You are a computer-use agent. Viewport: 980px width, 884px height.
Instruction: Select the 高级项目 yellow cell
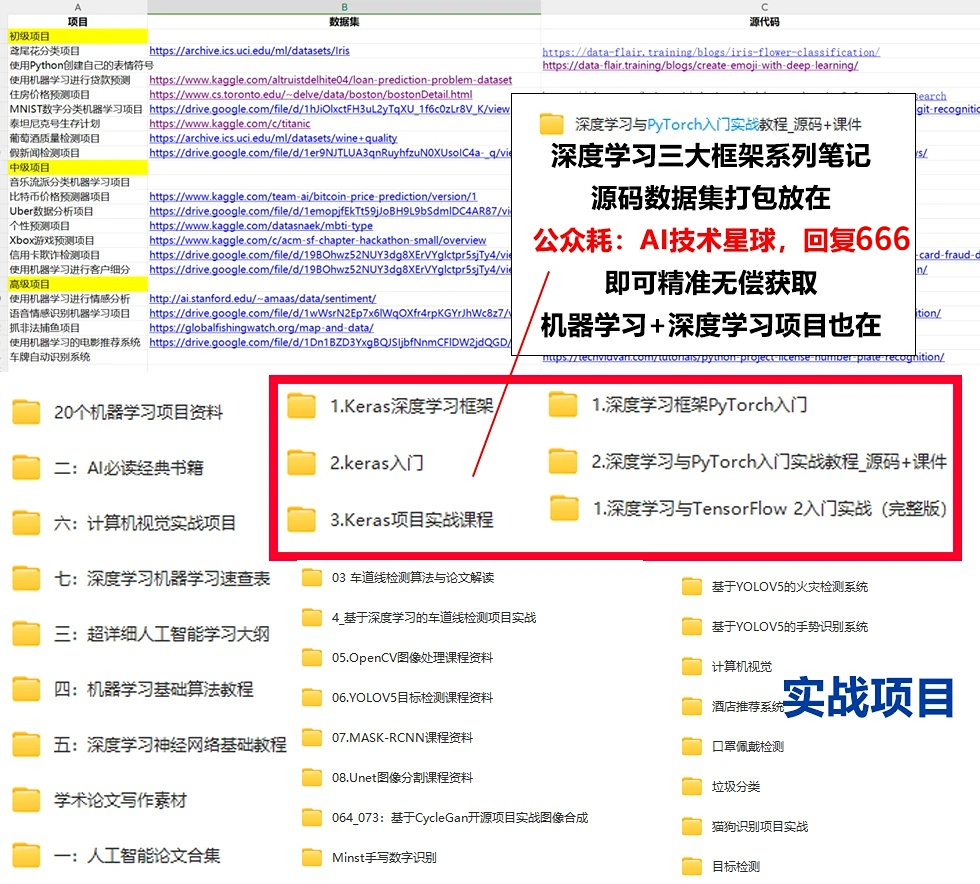78,284
